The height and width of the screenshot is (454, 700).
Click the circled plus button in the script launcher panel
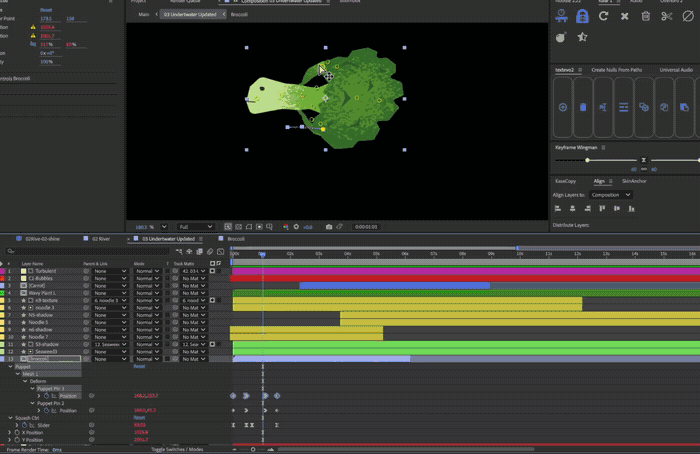pos(562,107)
